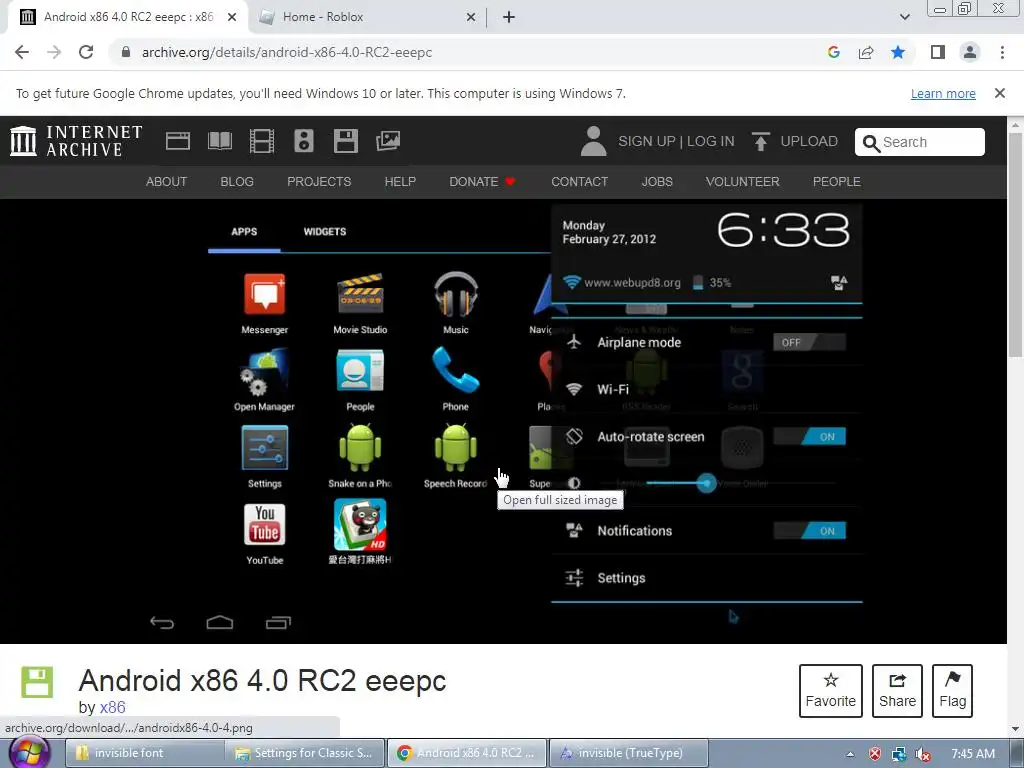Click the site lock icon
The image size is (1024, 768).
tap(126, 52)
